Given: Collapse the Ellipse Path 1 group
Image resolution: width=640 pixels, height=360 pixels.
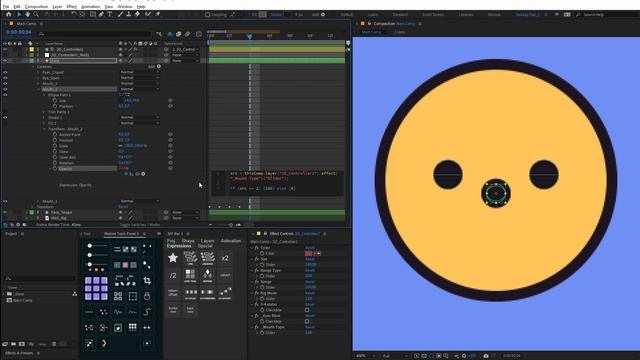Looking at the screenshot, I should (44, 95).
